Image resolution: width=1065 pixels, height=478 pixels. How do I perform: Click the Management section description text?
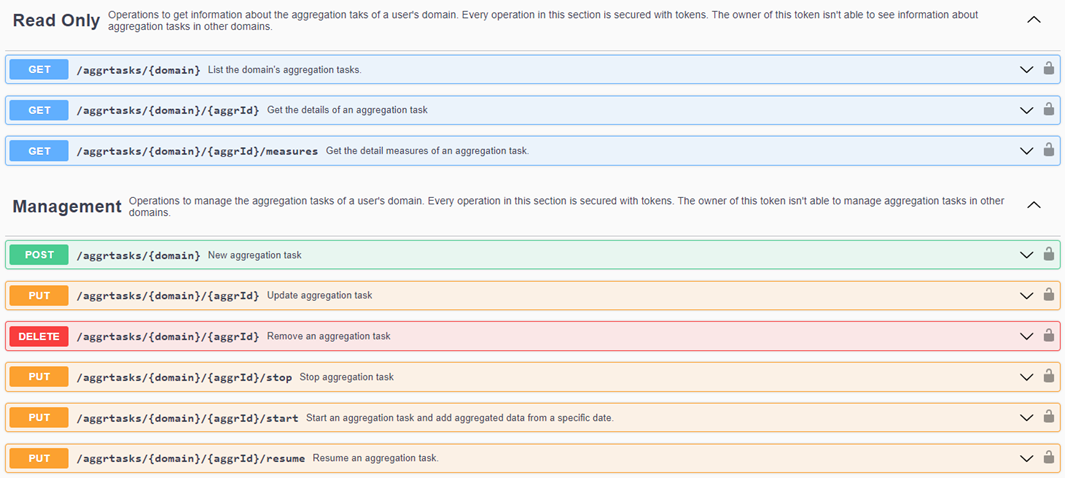click(567, 206)
